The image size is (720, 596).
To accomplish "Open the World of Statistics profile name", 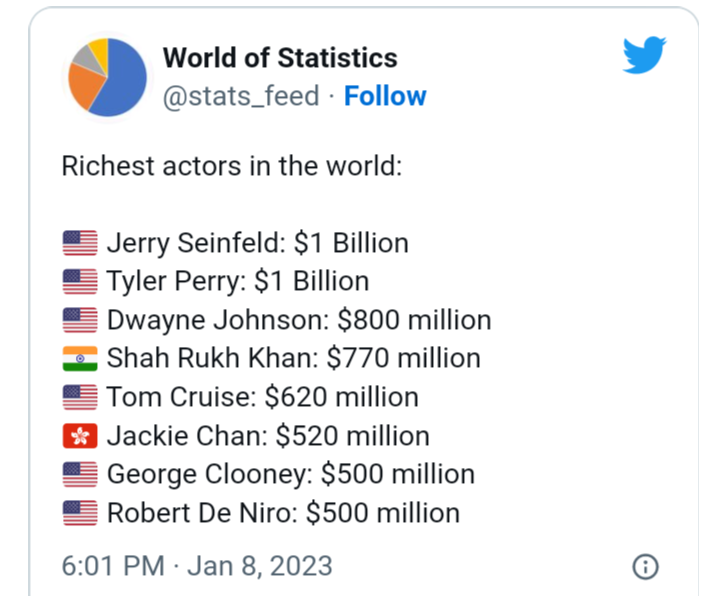I will click(280, 58).
